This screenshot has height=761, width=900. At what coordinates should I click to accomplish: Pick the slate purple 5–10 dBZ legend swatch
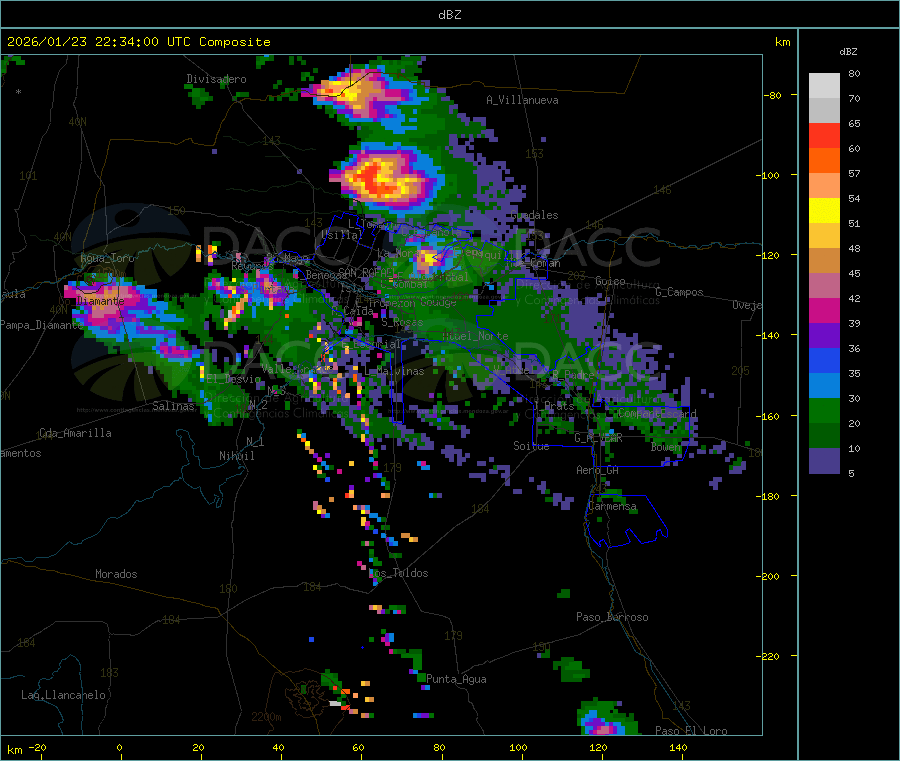tap(824, 461)
